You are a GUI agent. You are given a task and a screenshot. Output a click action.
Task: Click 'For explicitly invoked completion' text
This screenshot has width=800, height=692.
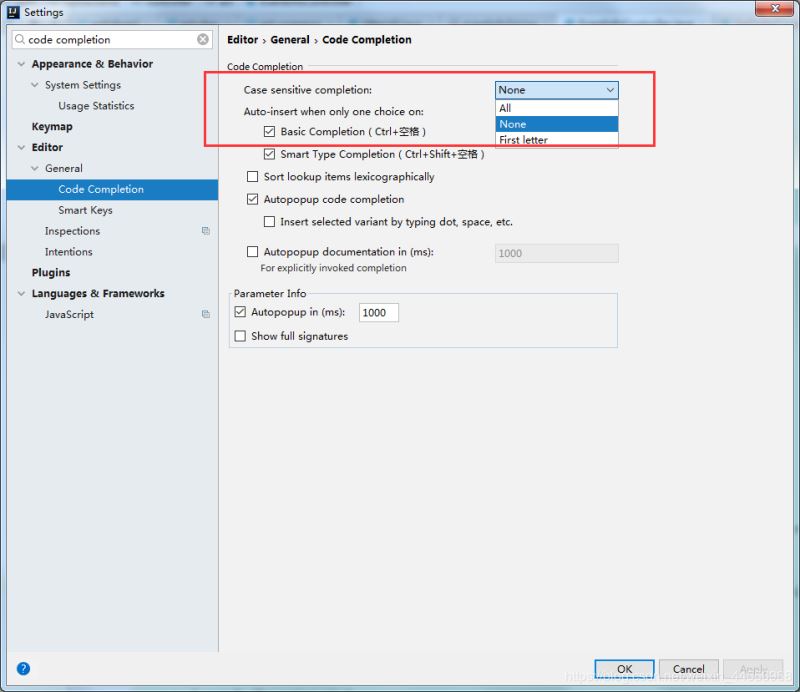(x=333, y=268)
